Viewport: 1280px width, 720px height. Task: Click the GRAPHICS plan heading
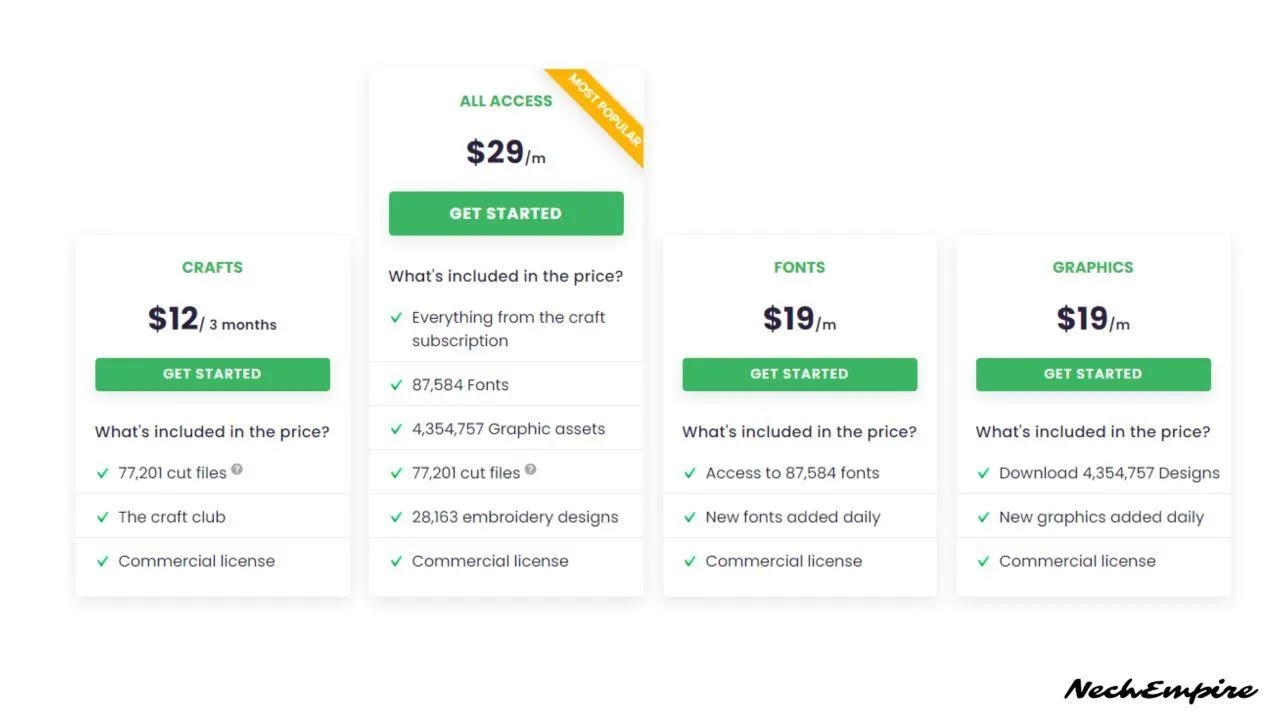[1093, 267]
